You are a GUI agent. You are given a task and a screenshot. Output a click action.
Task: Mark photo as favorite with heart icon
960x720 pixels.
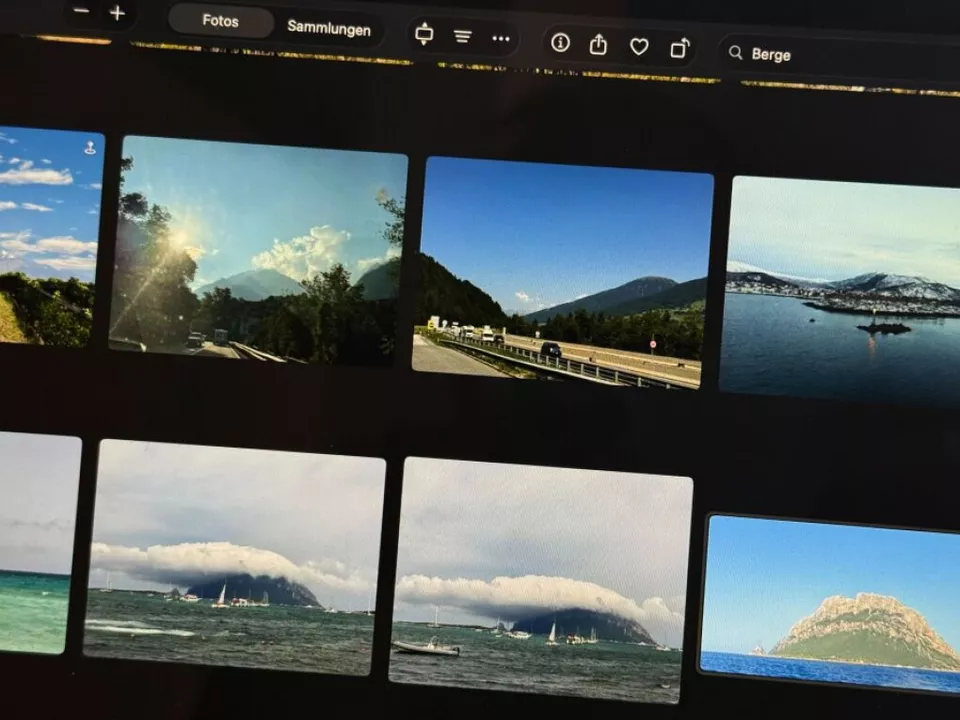(639, 47)
